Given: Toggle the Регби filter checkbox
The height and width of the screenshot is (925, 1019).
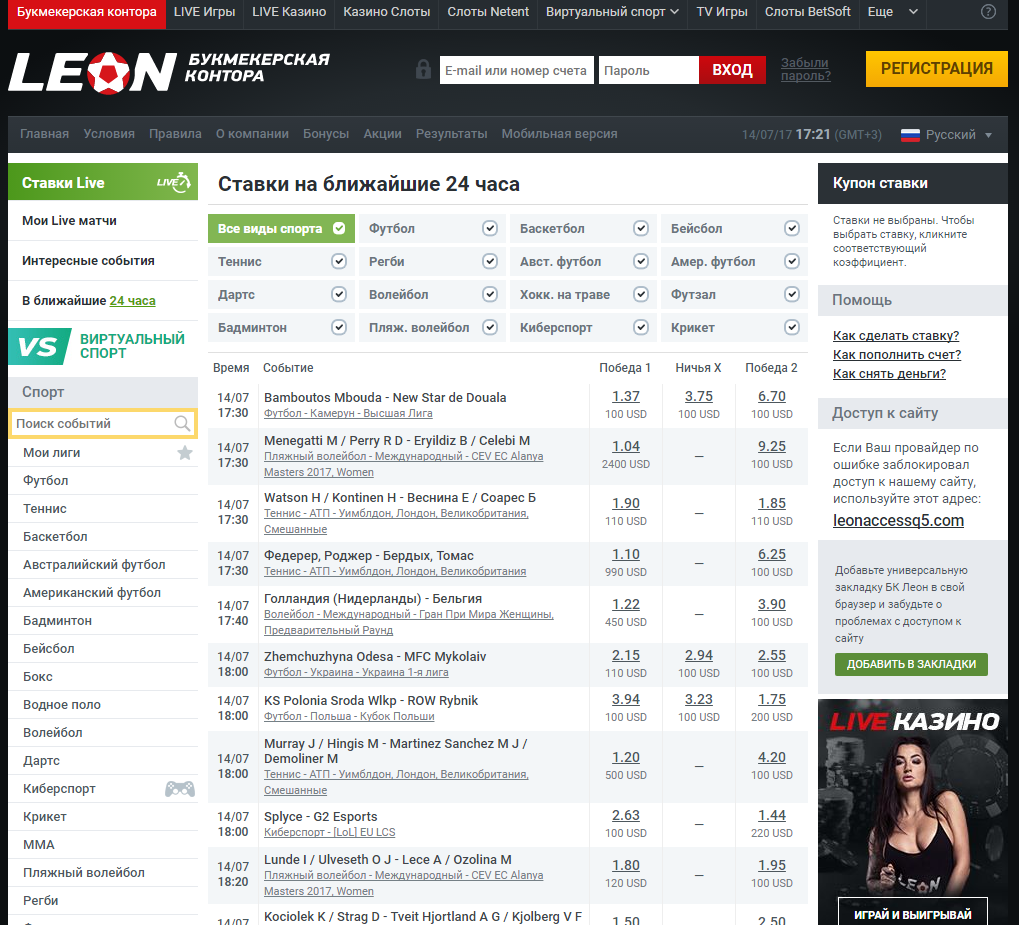Looking at the screenshot, I should tap(490, 261).
